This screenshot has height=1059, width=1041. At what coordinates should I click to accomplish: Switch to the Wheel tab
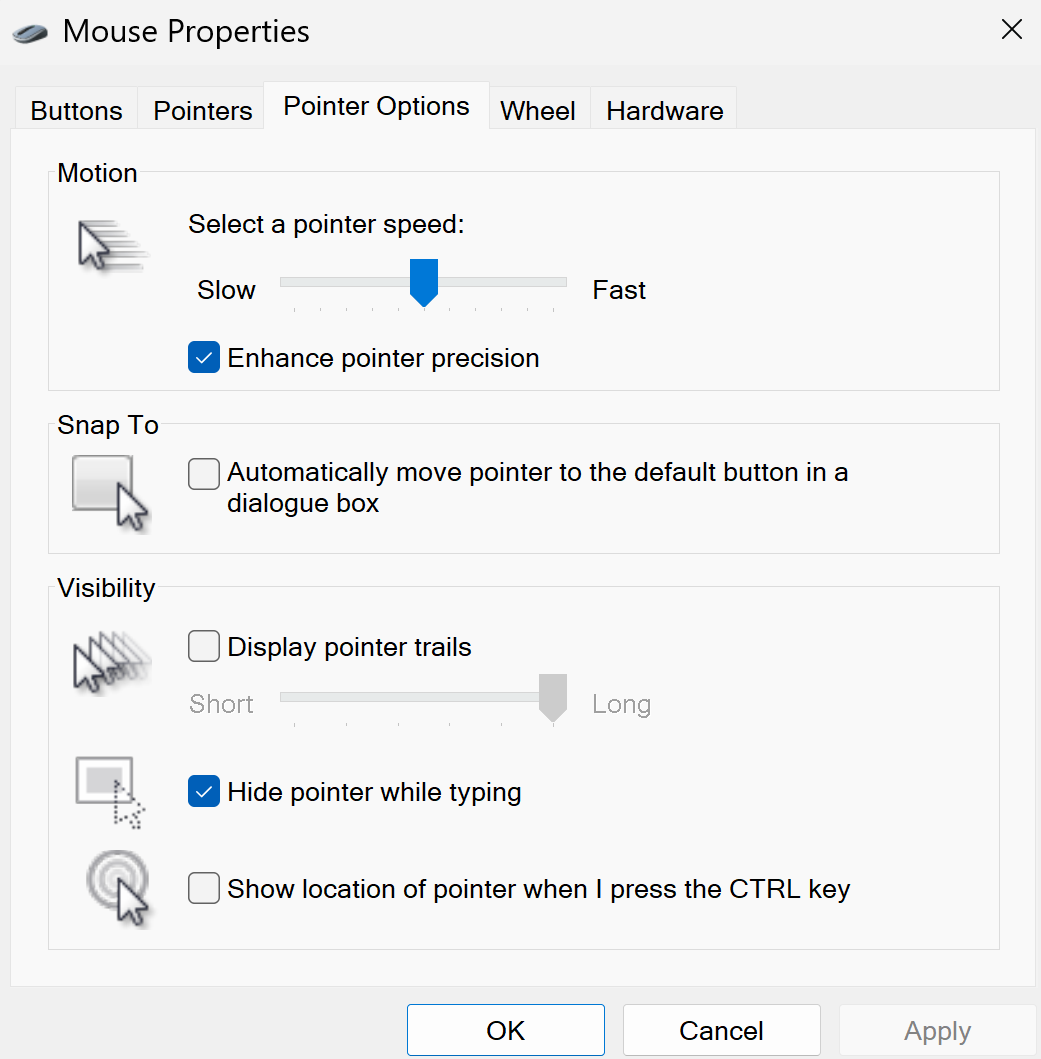[538, 109]
